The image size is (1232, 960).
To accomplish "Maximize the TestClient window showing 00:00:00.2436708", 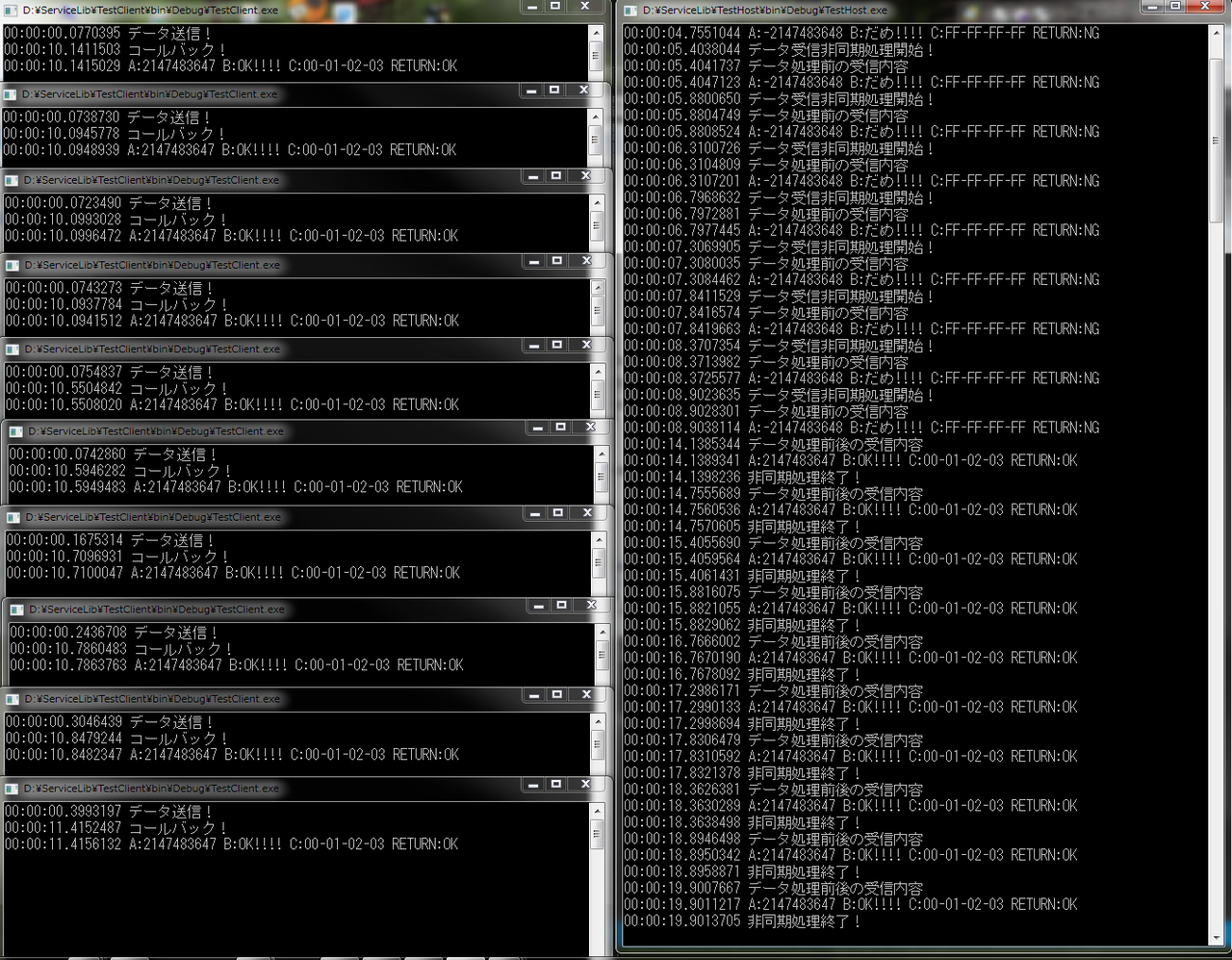I will coord(561,606).
